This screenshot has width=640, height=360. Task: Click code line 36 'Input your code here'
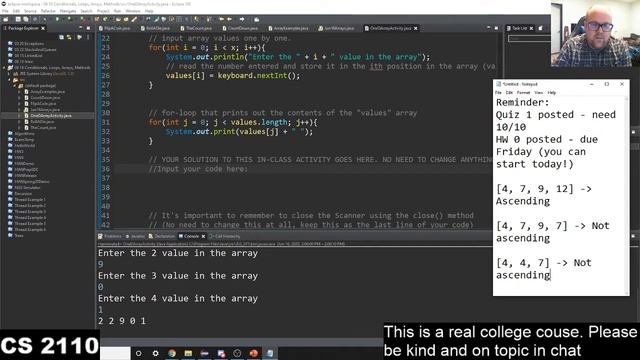tap(198, 169)
